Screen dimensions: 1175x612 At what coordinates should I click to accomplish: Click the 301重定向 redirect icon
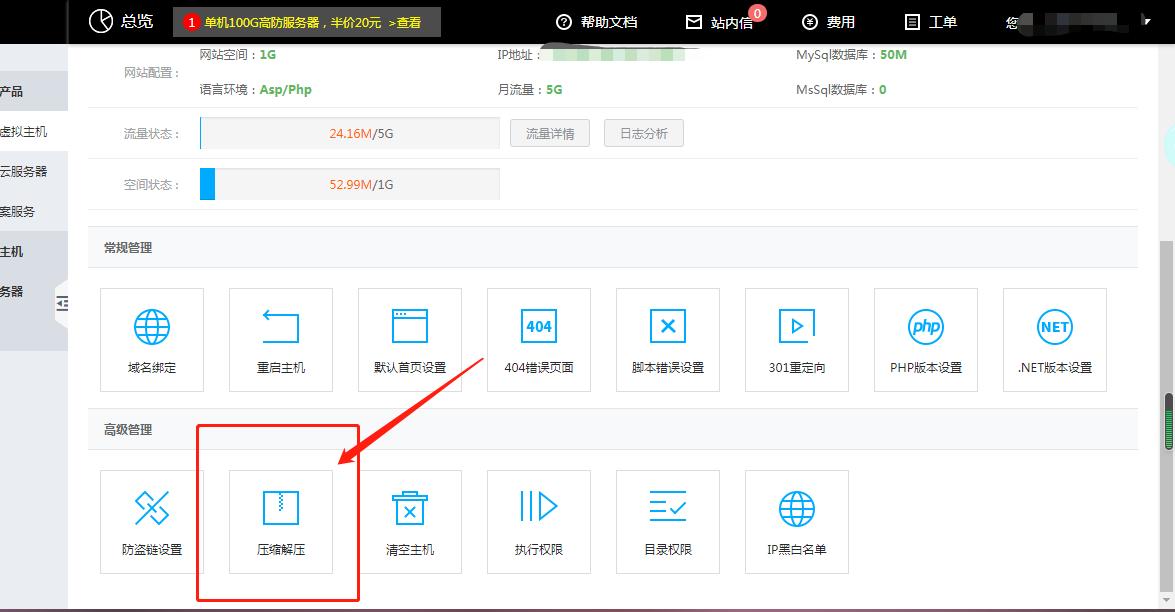point(796,338)
